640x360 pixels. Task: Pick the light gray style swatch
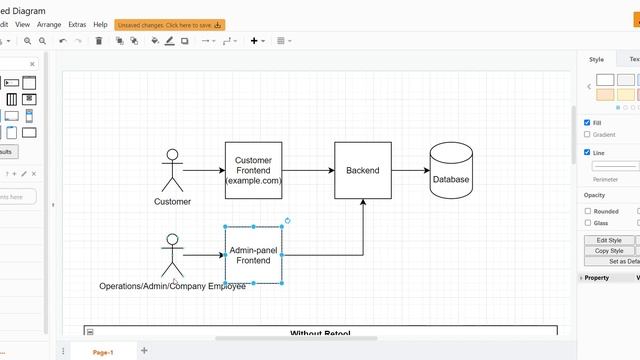click(626, 80)
